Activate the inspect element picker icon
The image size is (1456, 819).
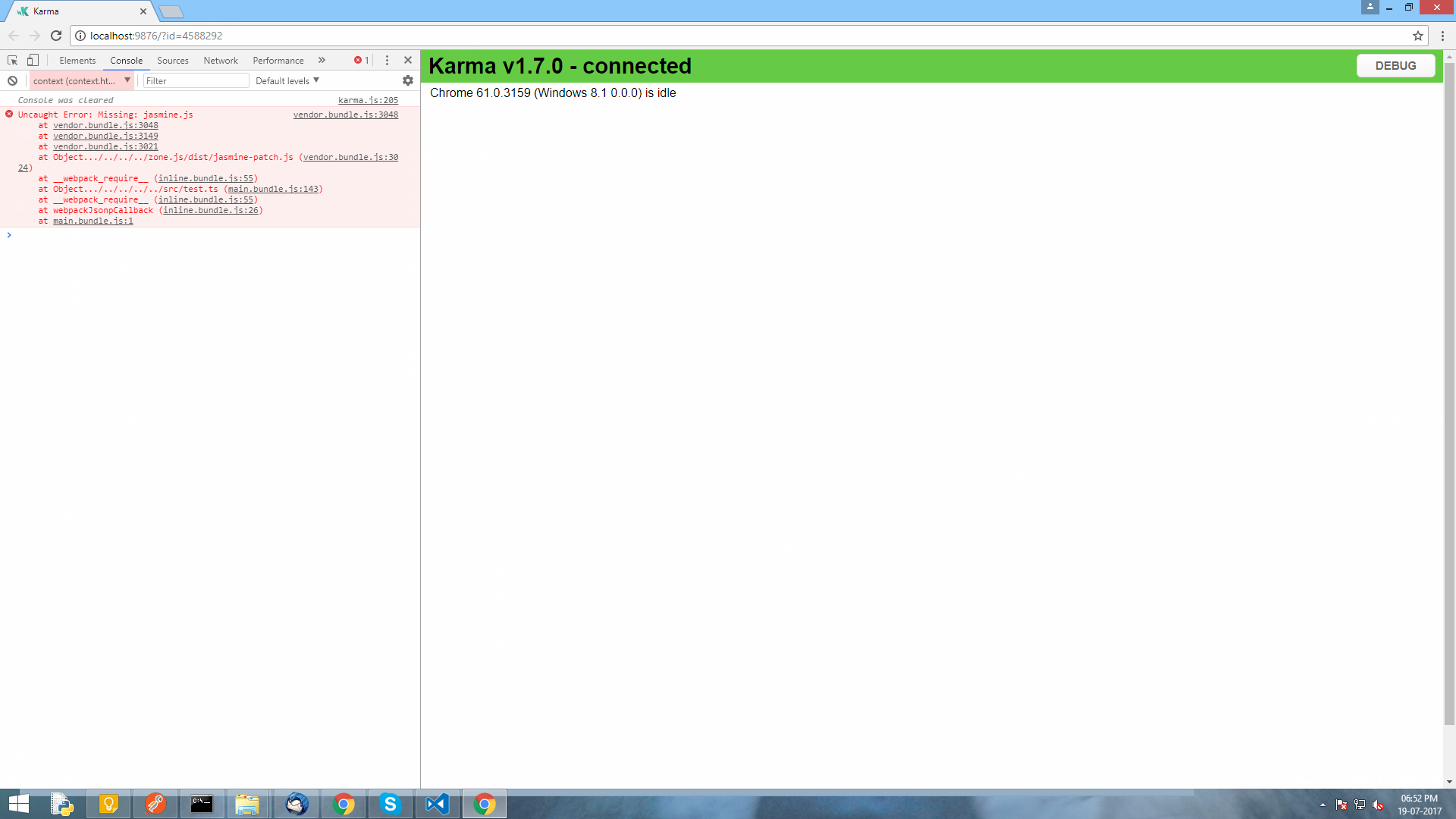[12, 60]
